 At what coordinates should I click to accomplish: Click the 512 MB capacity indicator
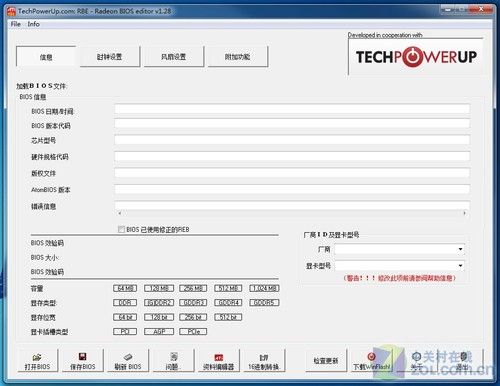pos(228,288)
